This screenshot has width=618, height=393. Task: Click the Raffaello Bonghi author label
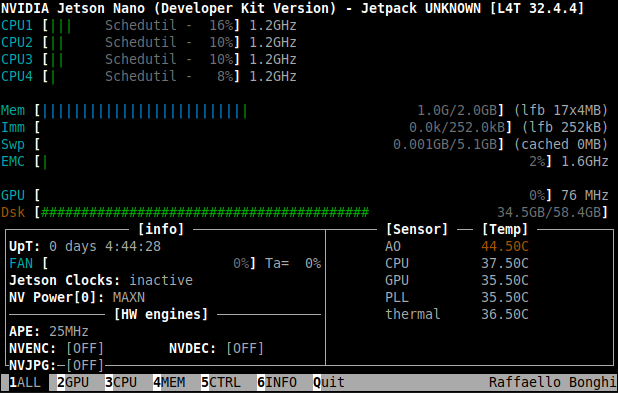(x=553, y=382)
